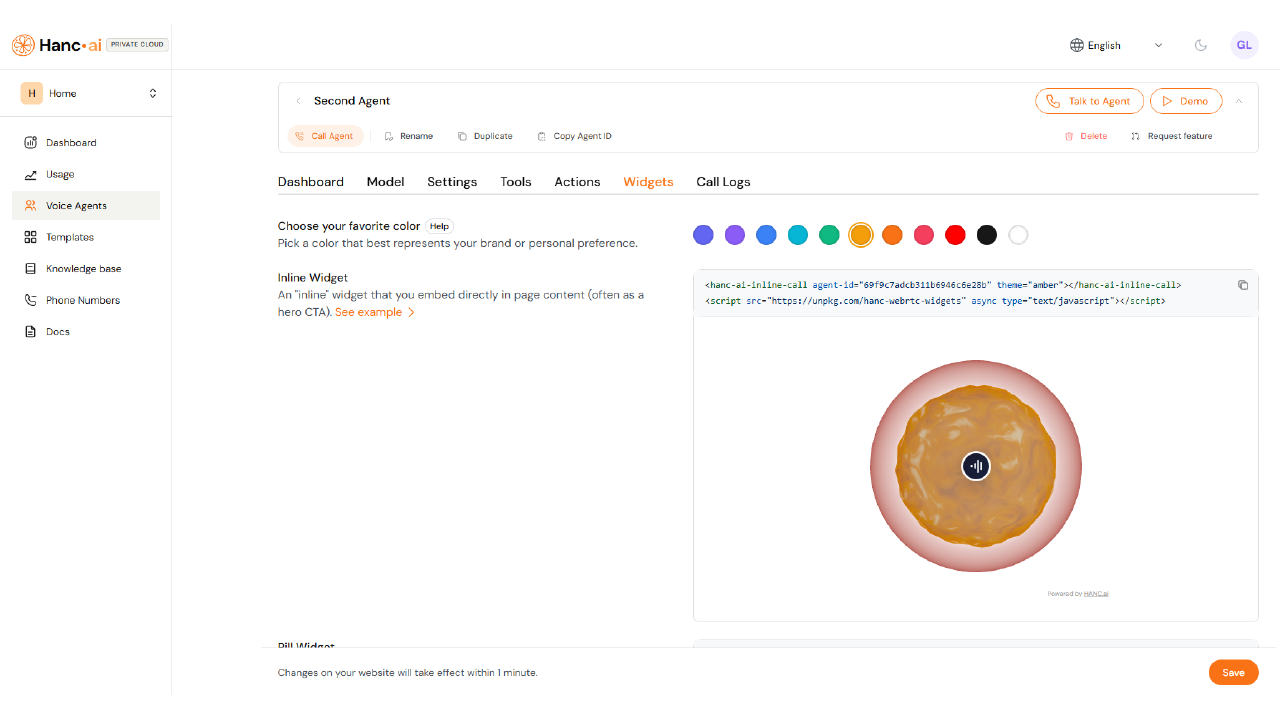The image size is (1280, 720).
Task: Click the Talk to Agent button
Action: point(1089,101)
